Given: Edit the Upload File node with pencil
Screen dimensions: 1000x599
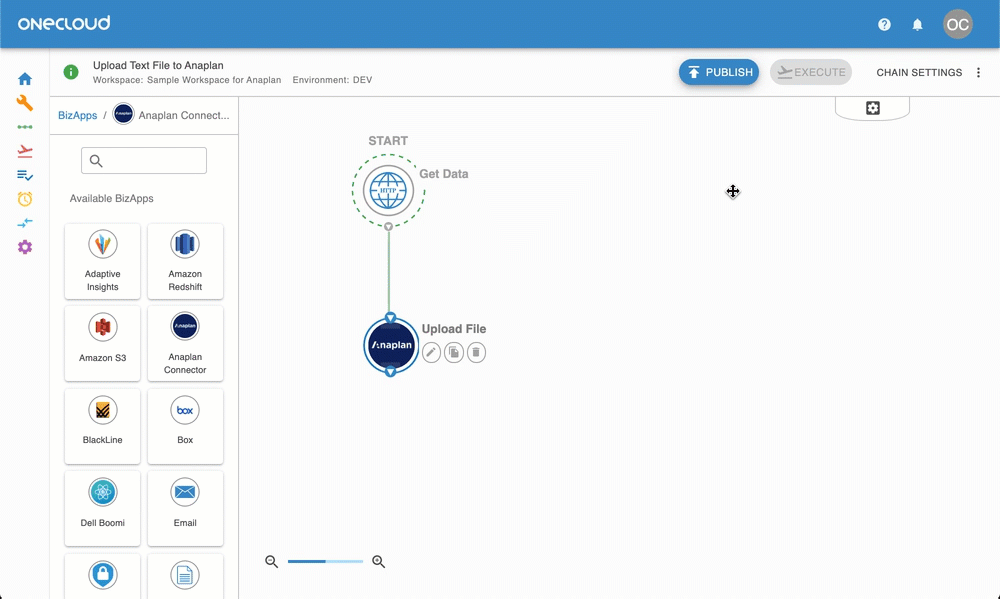Looking at the screenshot, I should click(431, 352).
